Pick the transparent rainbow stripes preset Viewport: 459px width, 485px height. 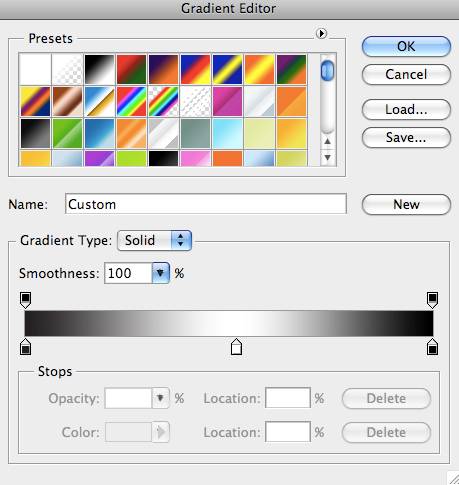[x=163, y=101]
